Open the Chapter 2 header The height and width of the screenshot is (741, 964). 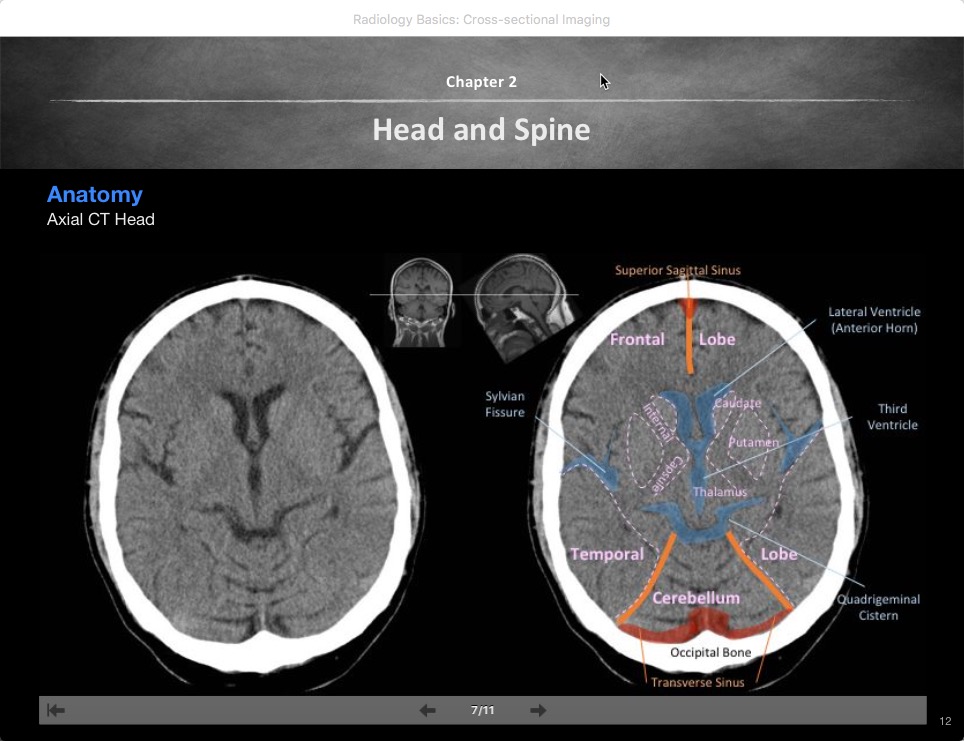[x=481, y=82]
